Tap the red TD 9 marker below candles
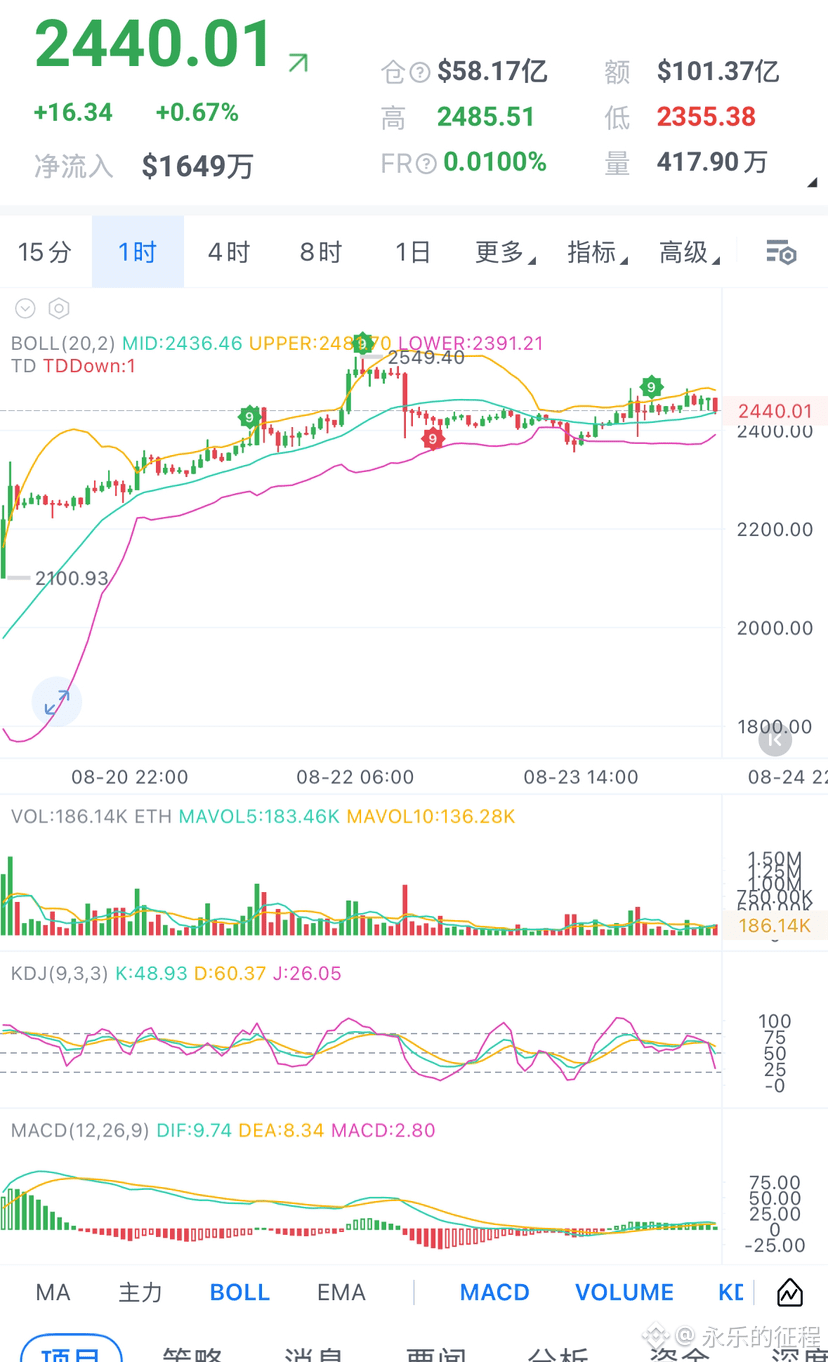The width and height of the screenshot is (828, 1362). [432, 438]
